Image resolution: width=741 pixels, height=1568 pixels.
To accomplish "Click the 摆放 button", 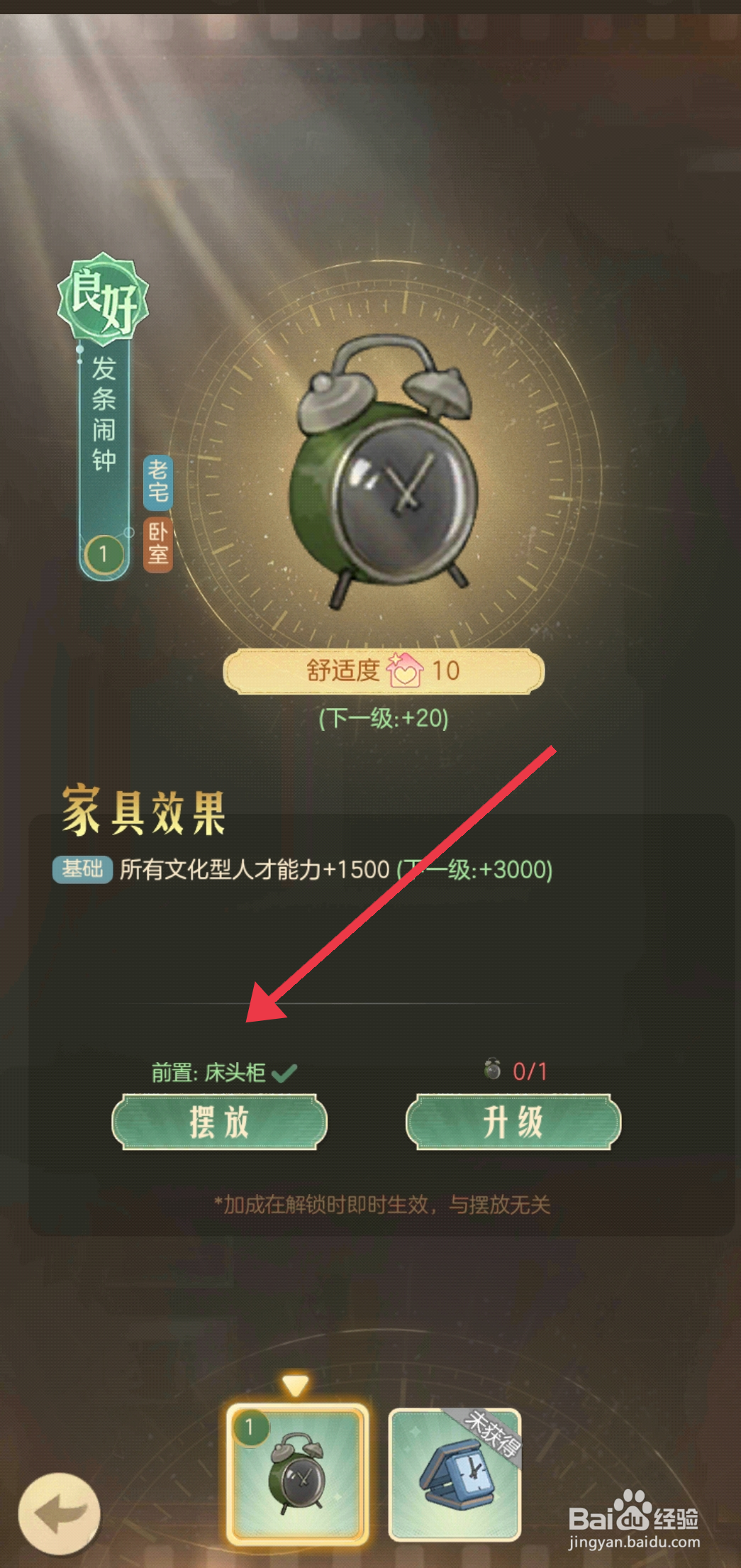I will click(x=220, y=1122).
